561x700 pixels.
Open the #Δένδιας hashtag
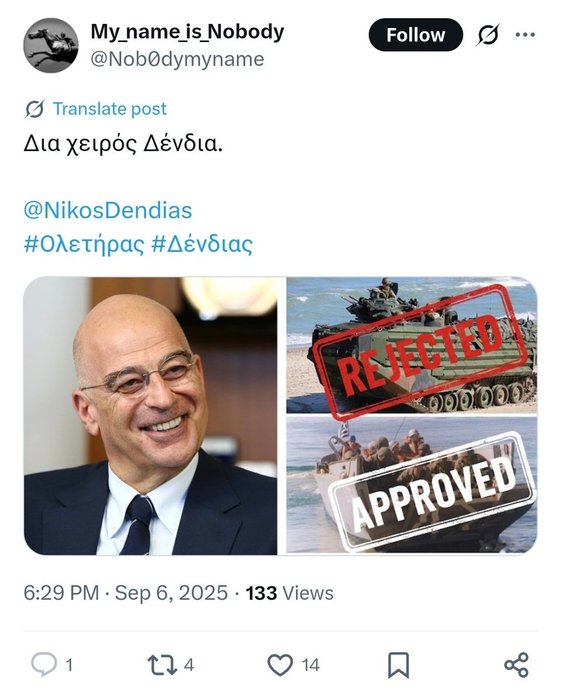click(x=202, y=244)
